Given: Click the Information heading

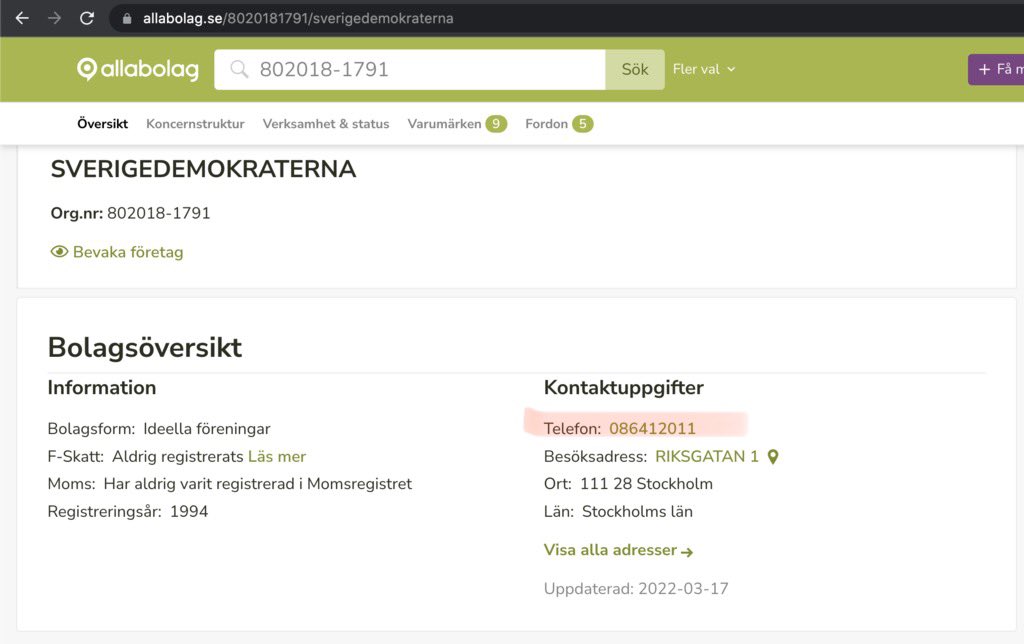Looking at the screenshot, I should tap(102, 387).
